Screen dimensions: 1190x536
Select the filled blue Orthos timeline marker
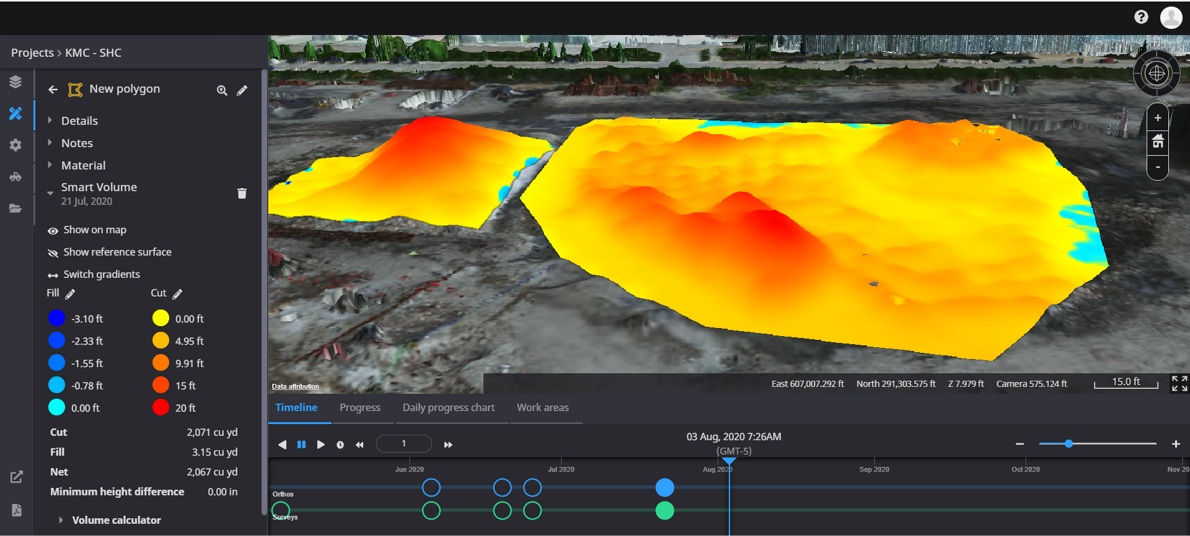[664, 487]
